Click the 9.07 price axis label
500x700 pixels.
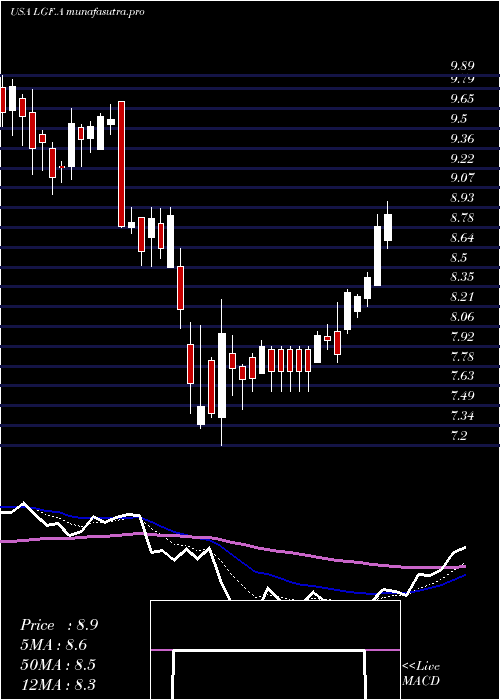coord(462,178)
